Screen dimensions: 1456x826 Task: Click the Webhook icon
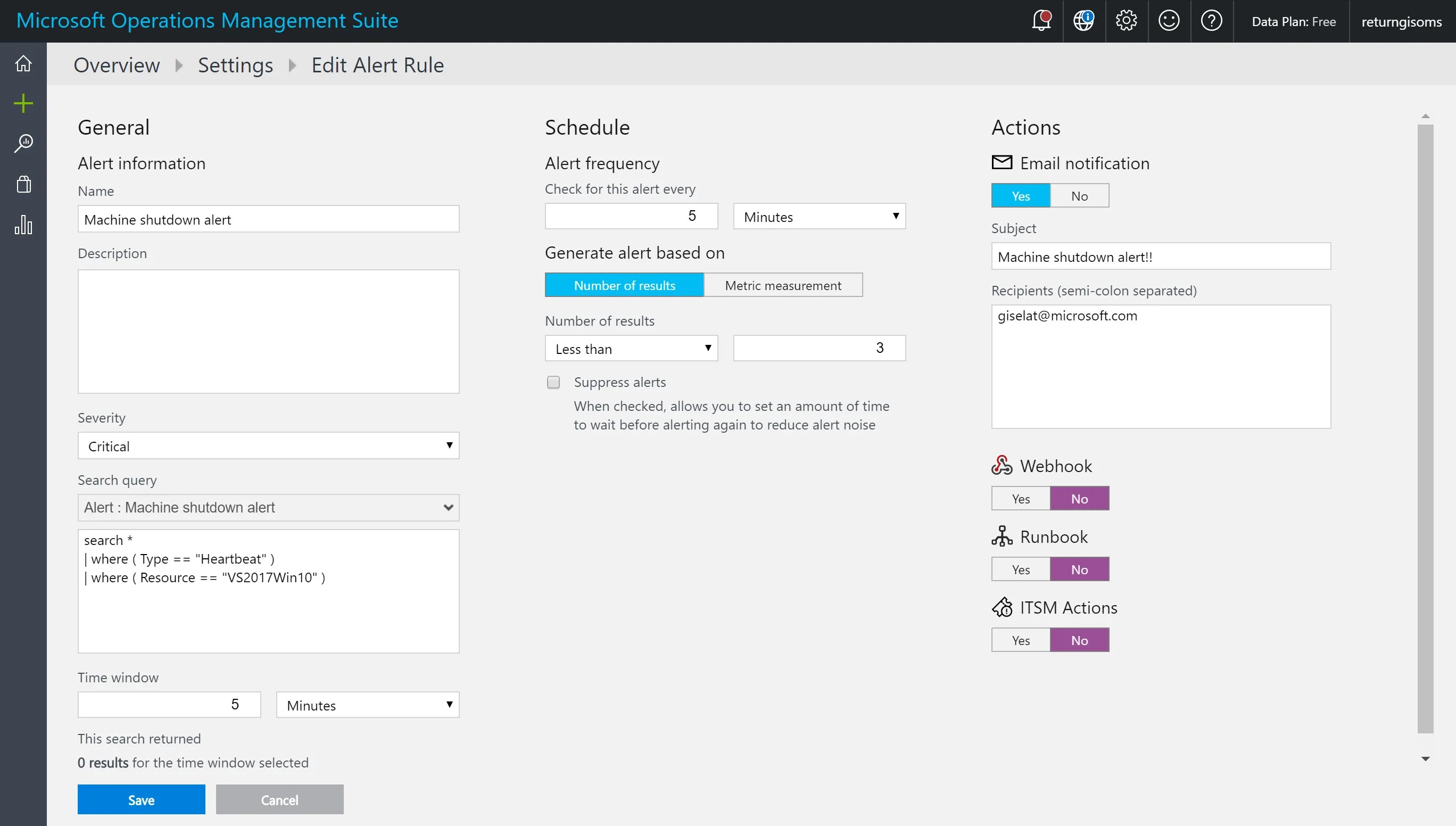pyautogui.click(x=1002, y=465)
